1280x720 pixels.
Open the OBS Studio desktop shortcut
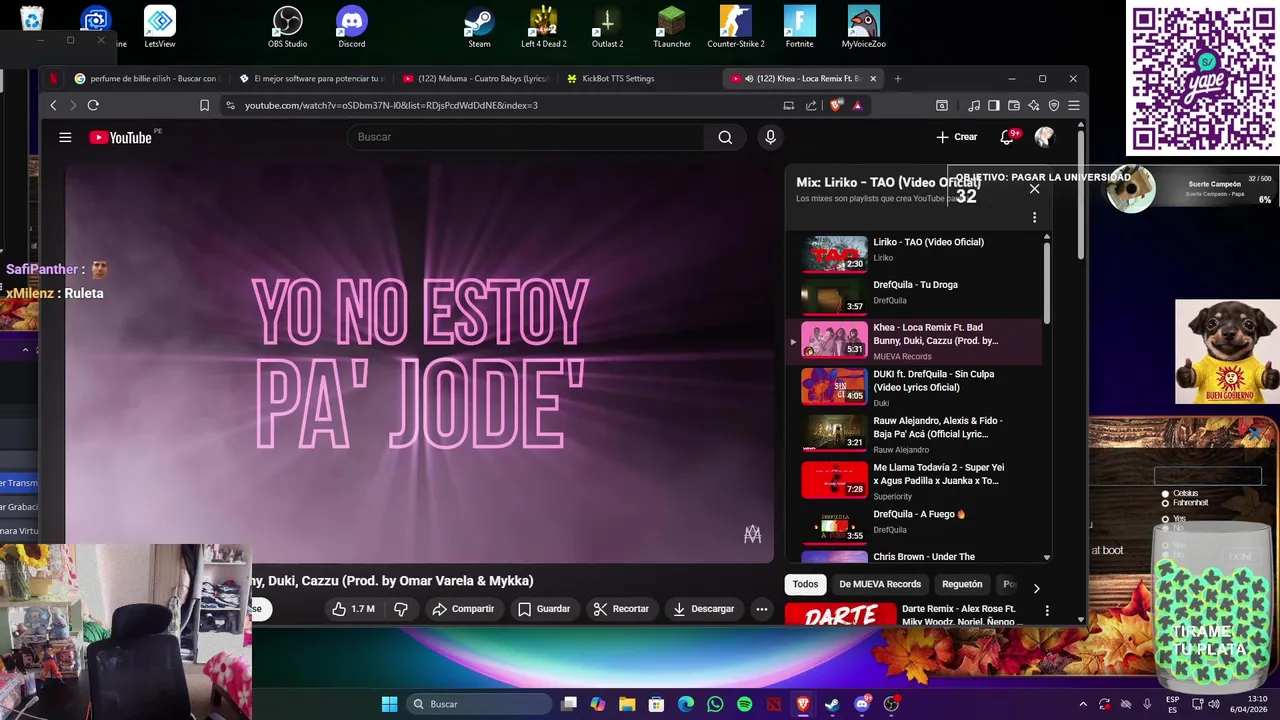(x=287, y=27)
